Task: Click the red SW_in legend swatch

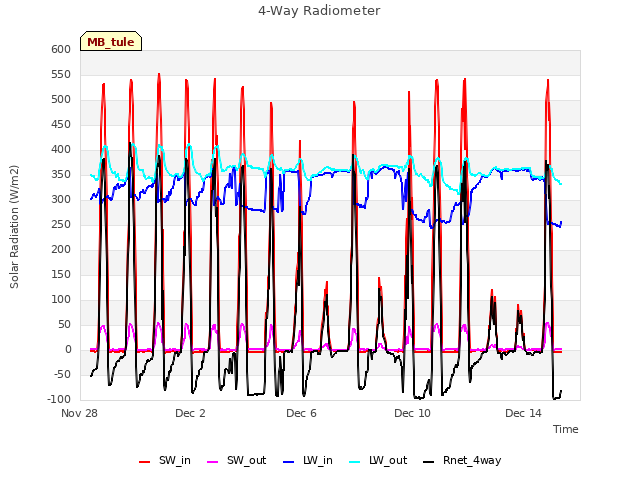Action: 144,462
